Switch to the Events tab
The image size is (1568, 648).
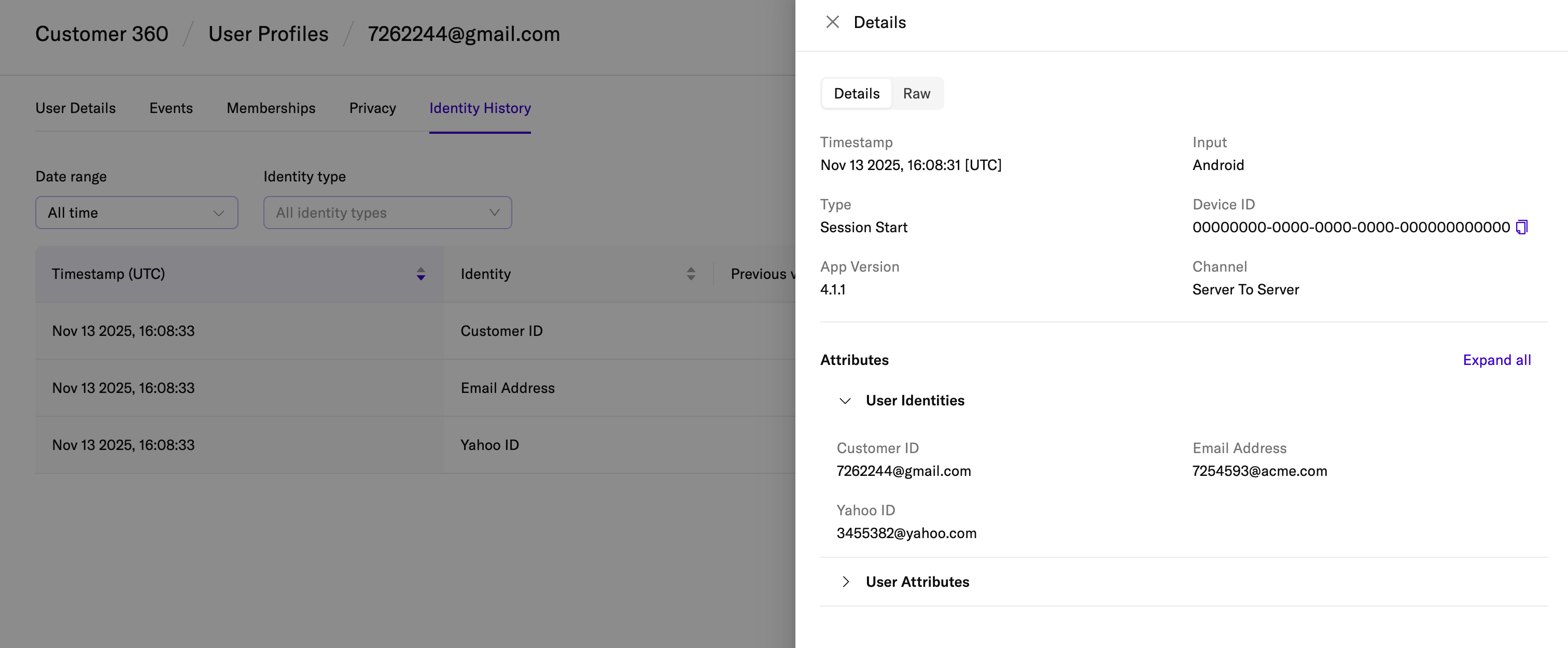(x=171, y=108)
